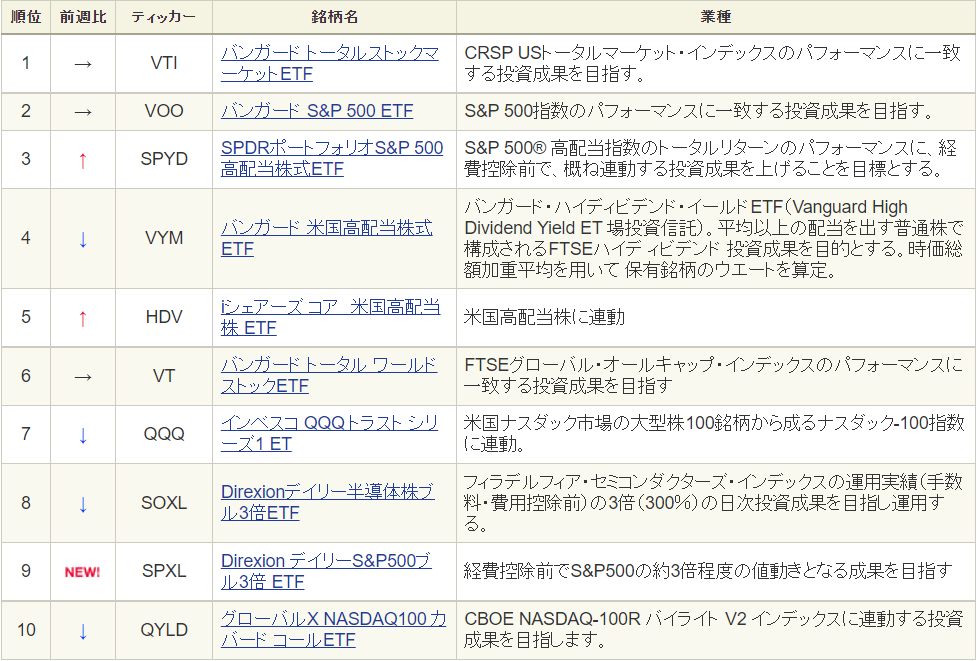
Task: Select the SPYD ticker cell
Action: (x=164, y=159)
